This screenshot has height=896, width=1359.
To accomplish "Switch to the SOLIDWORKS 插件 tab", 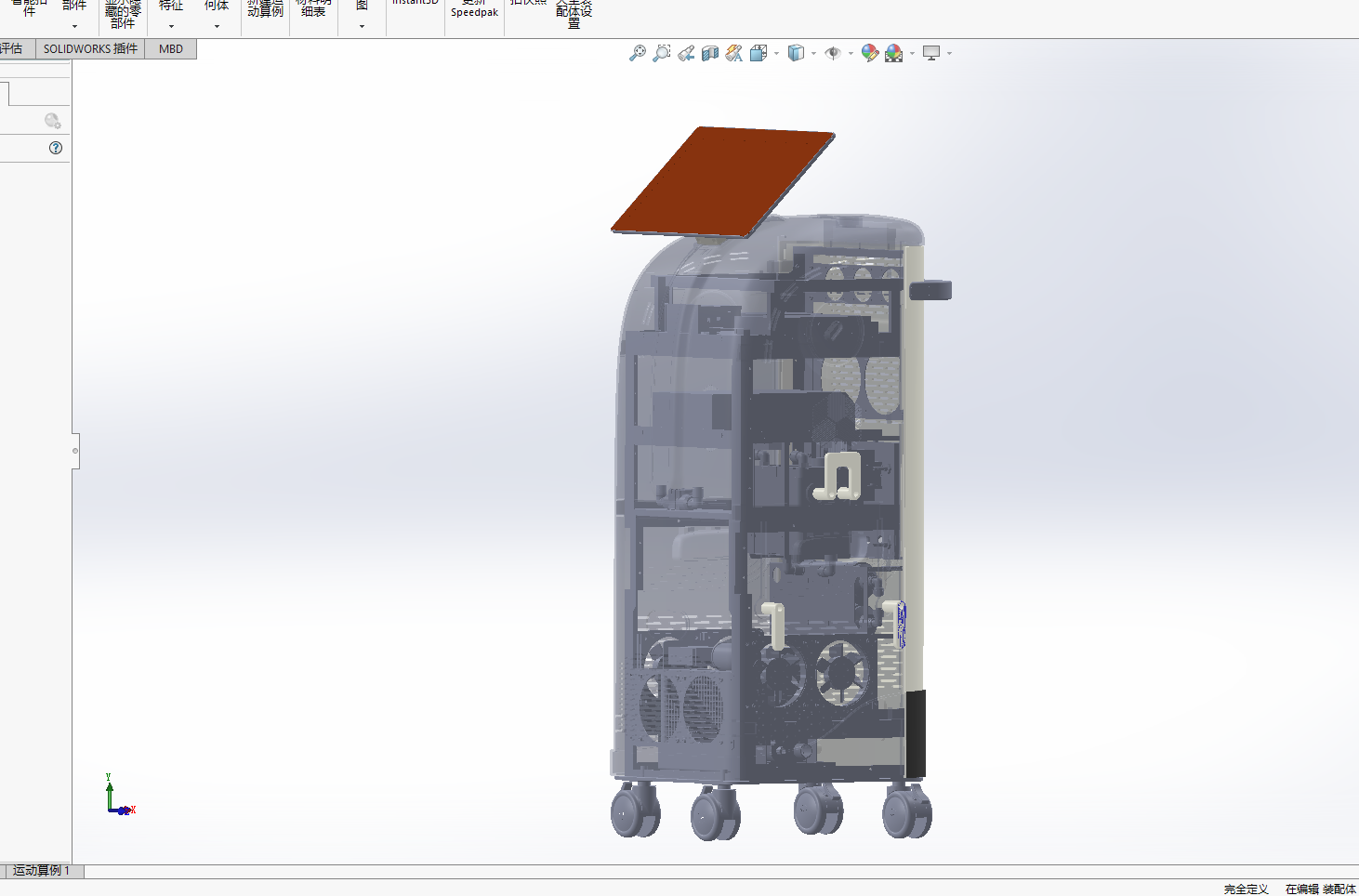I will 90,49.
